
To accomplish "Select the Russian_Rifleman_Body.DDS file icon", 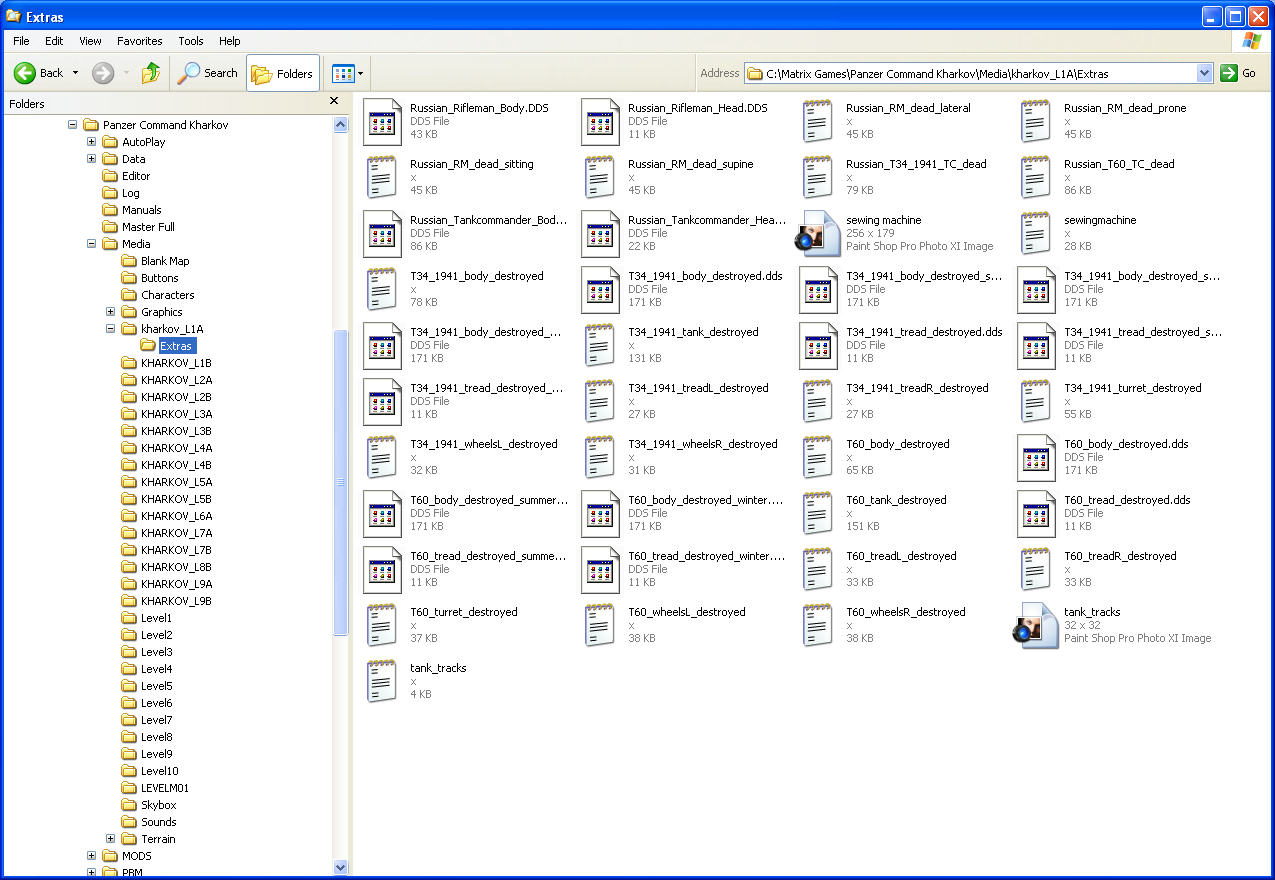I will 382,121.
